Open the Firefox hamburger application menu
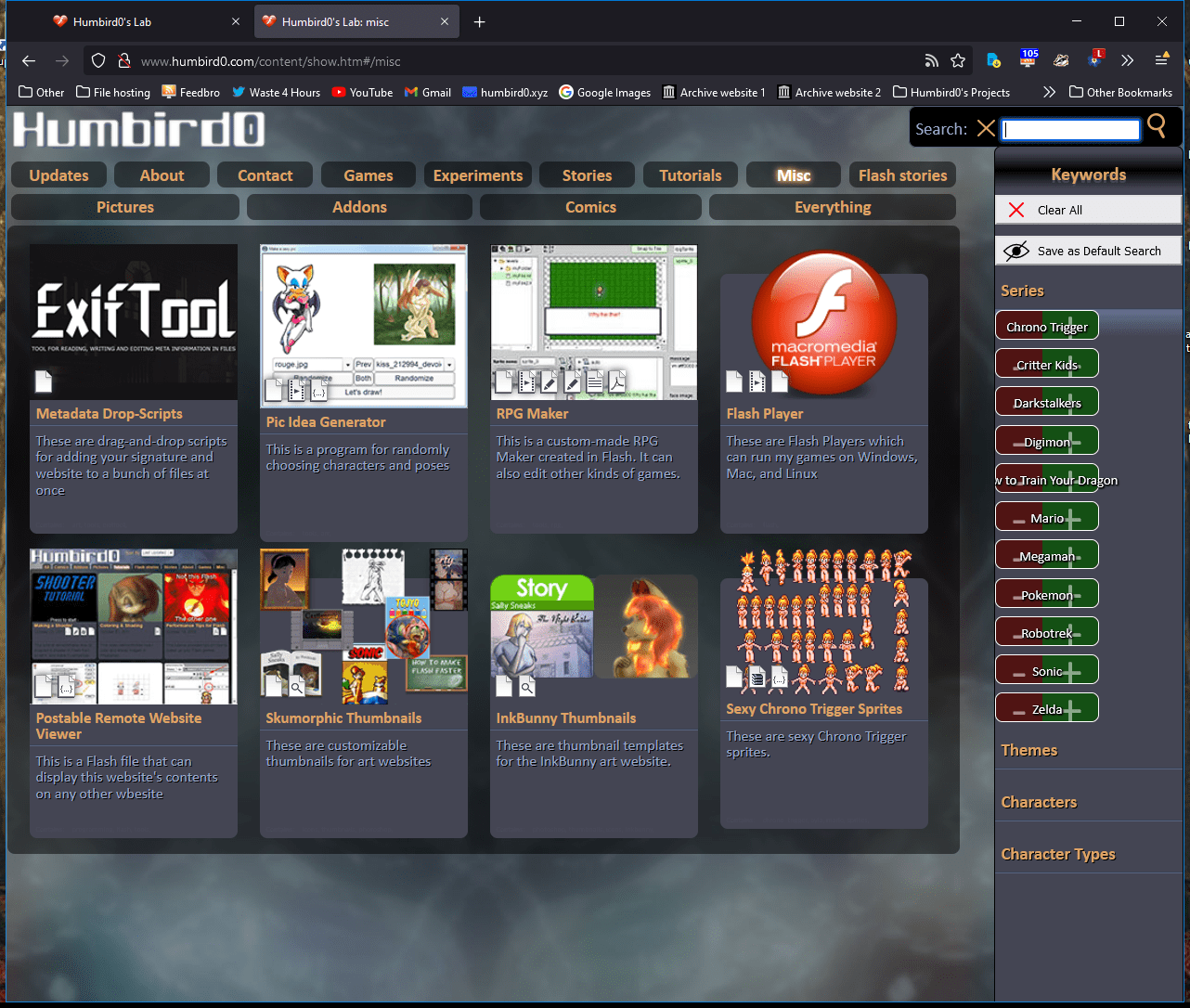The width and height of the screenshot is (1190, 1008). [1161, 60]
